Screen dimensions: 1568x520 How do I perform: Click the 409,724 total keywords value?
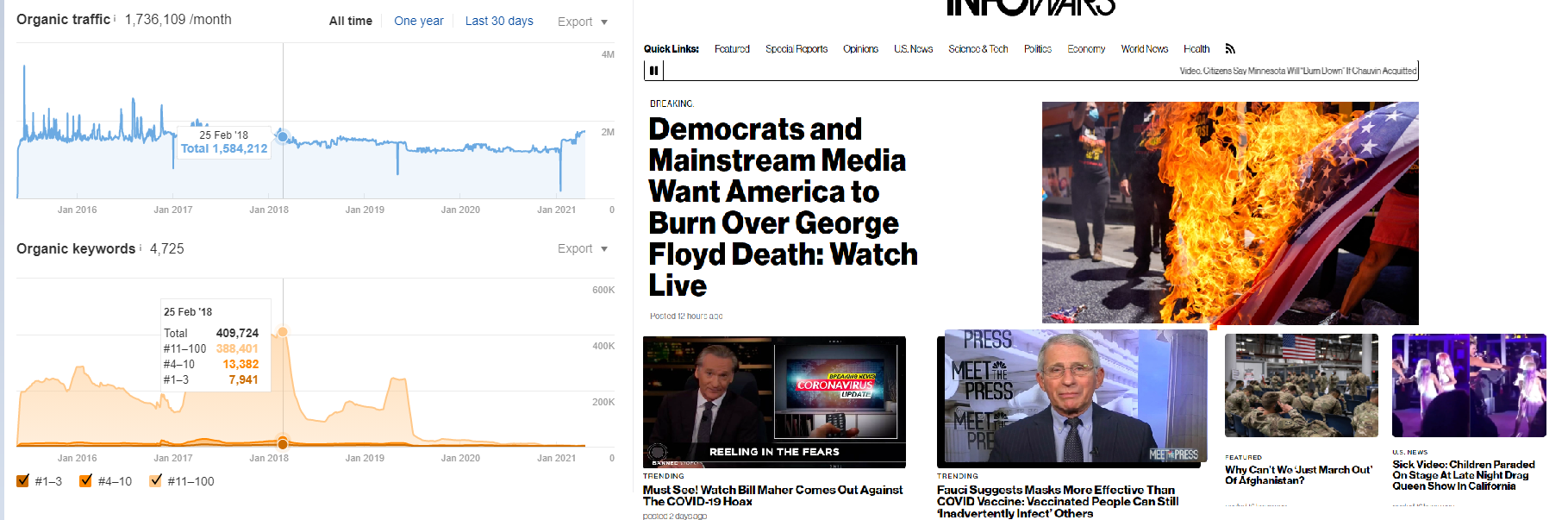237,333
